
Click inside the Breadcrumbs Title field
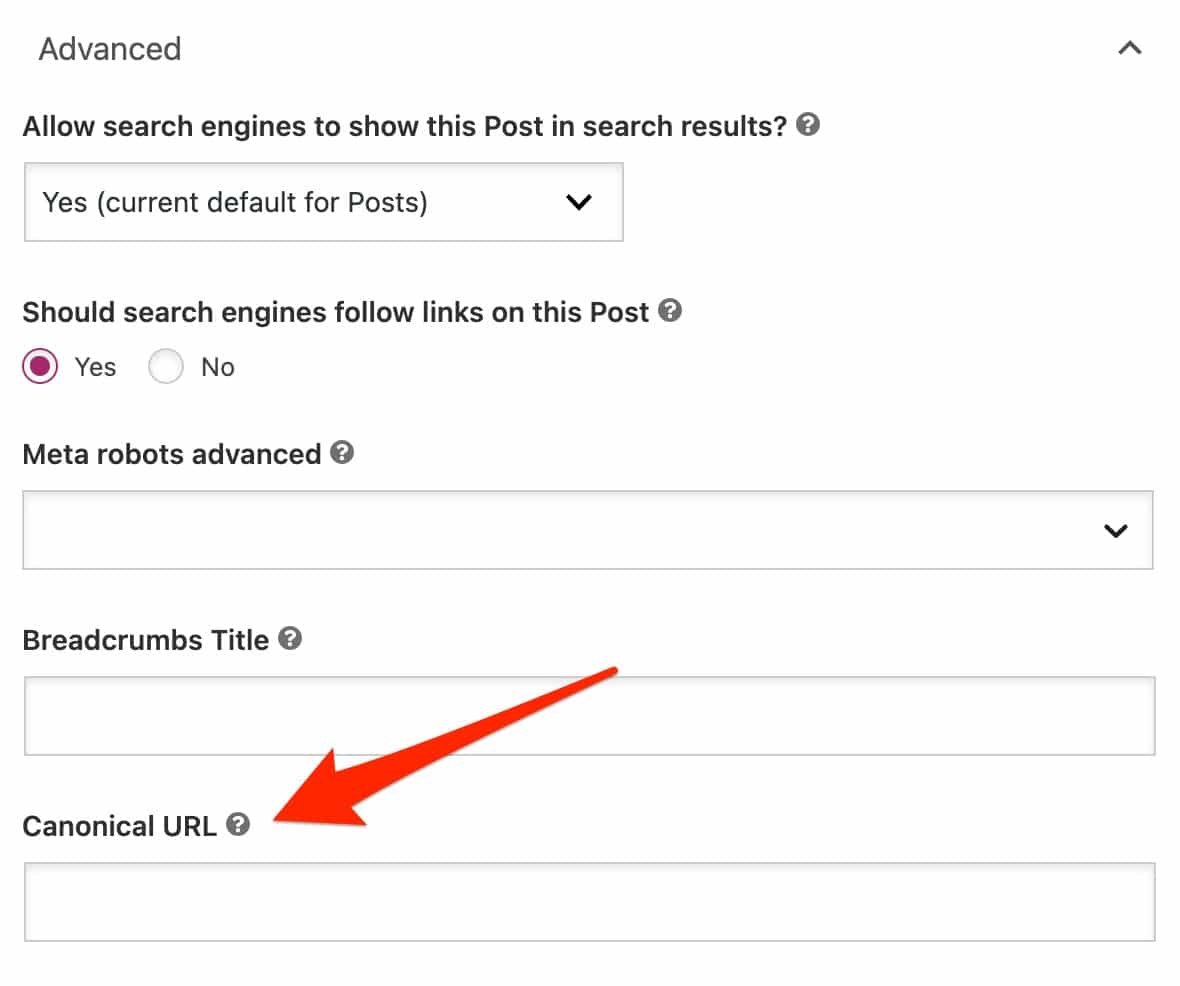pyautogui.click(x=590, y=715)
